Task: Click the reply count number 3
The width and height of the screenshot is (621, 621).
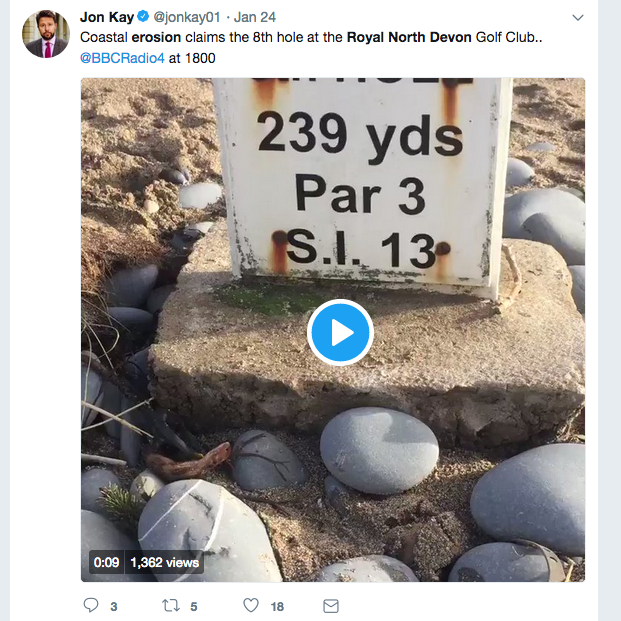Action: coord(114,606)
